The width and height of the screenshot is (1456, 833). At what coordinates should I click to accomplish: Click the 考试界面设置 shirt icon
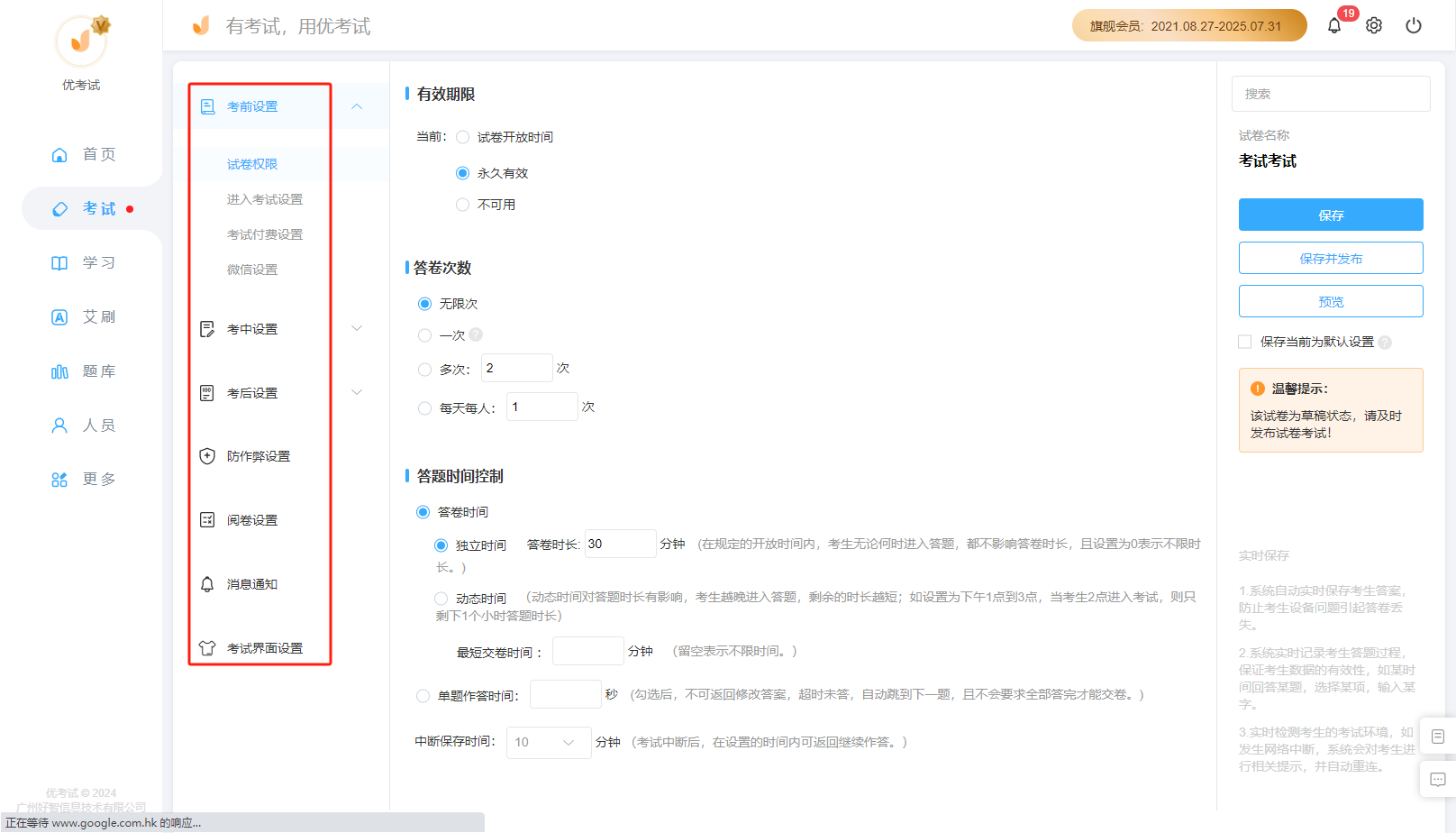tap(207, 648)
